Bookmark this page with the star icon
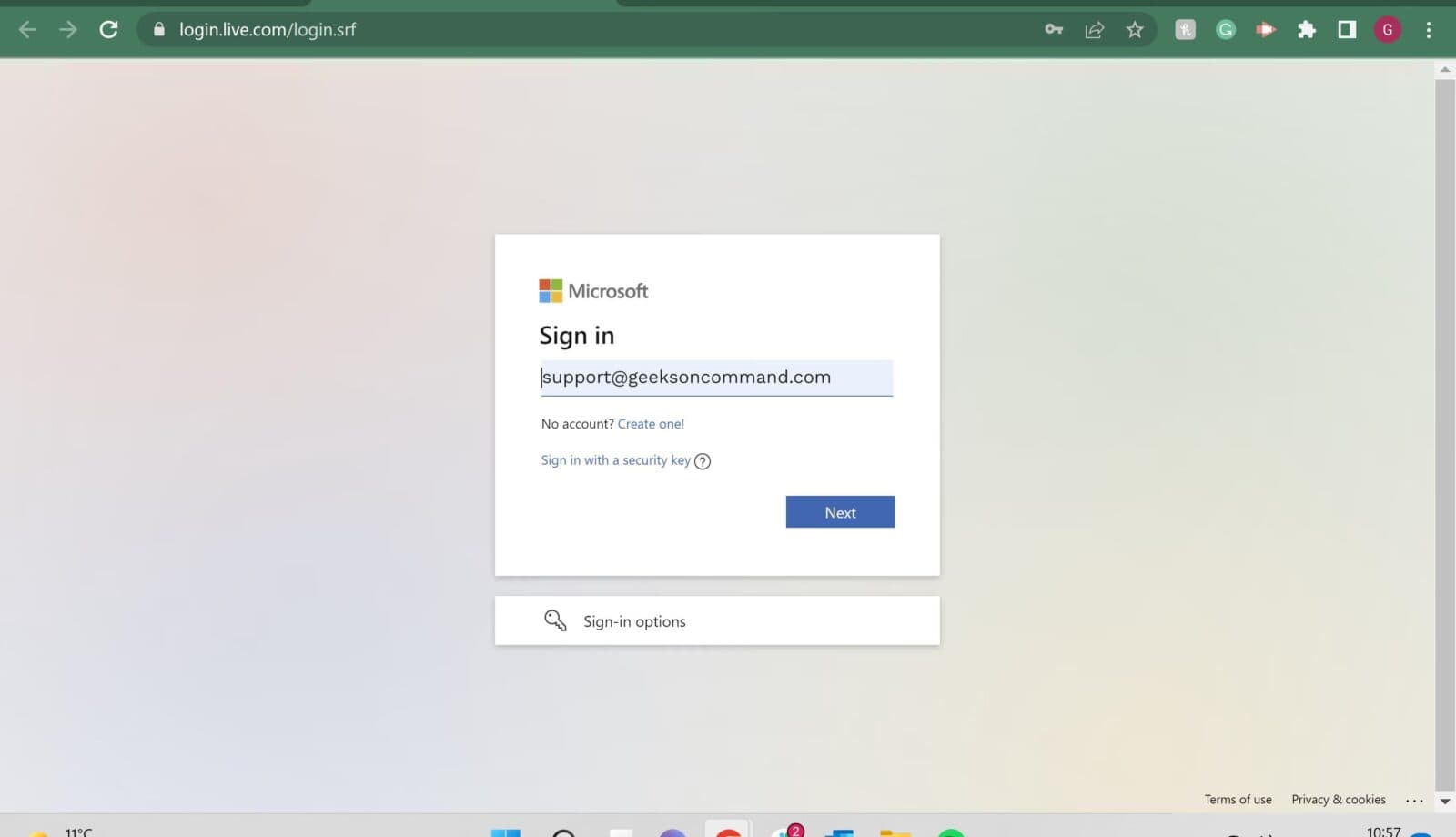This screenshot has height=837, width=1456. click(1135, 30)
